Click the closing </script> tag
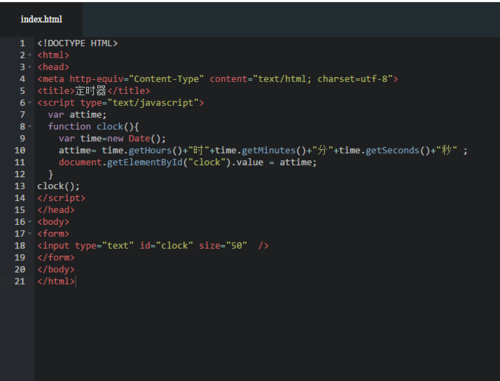 [x=61, y=198]
